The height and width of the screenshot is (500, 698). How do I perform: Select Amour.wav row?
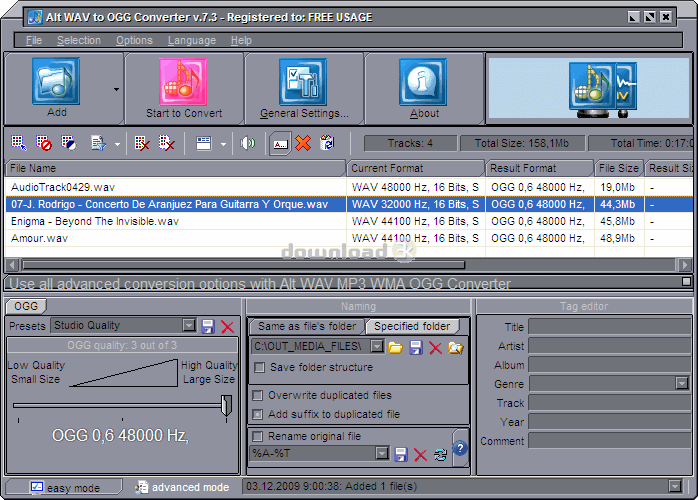coord(349,238)
